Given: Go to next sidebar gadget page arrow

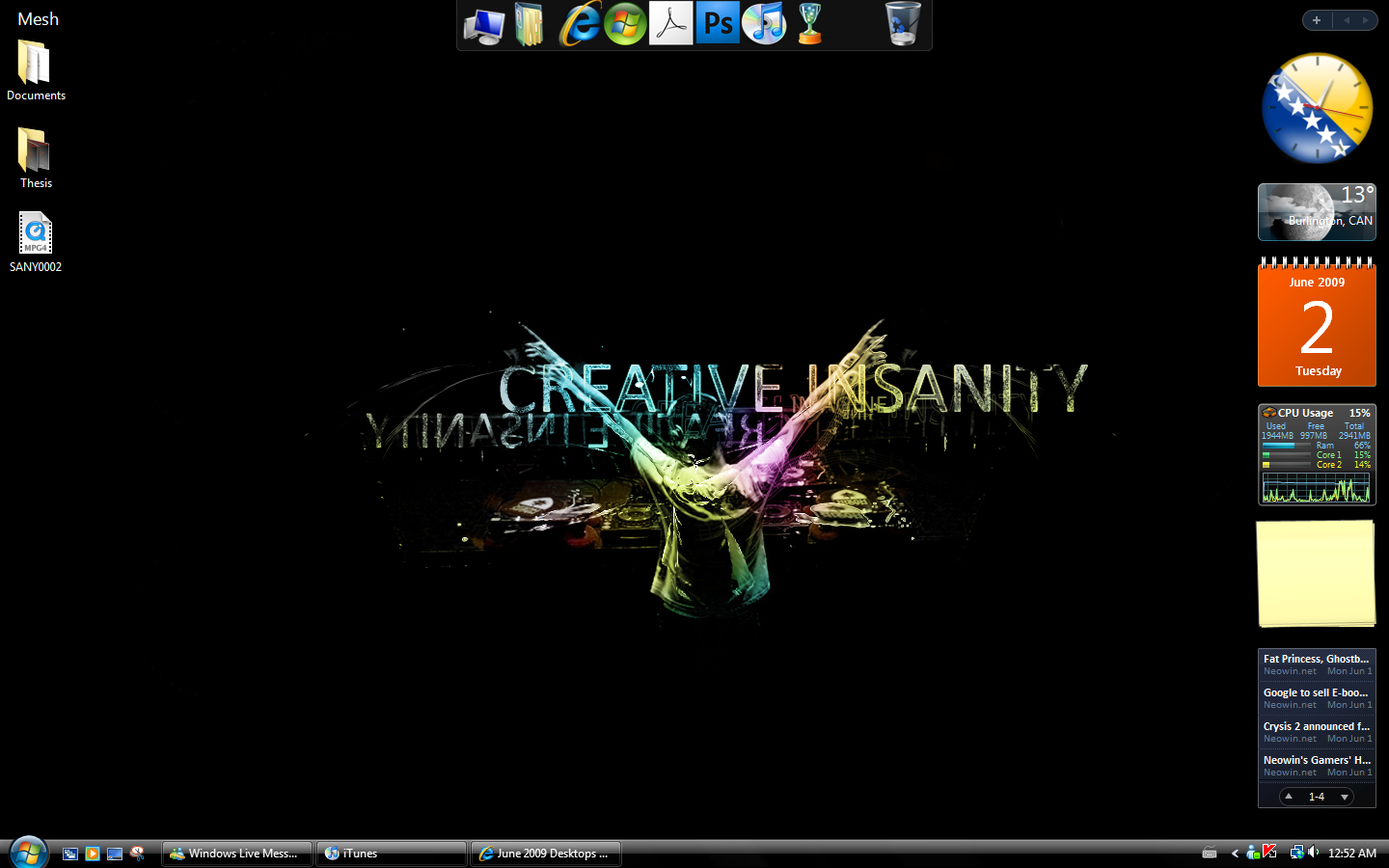Looking at the screenshot, I should [1366, 20].
